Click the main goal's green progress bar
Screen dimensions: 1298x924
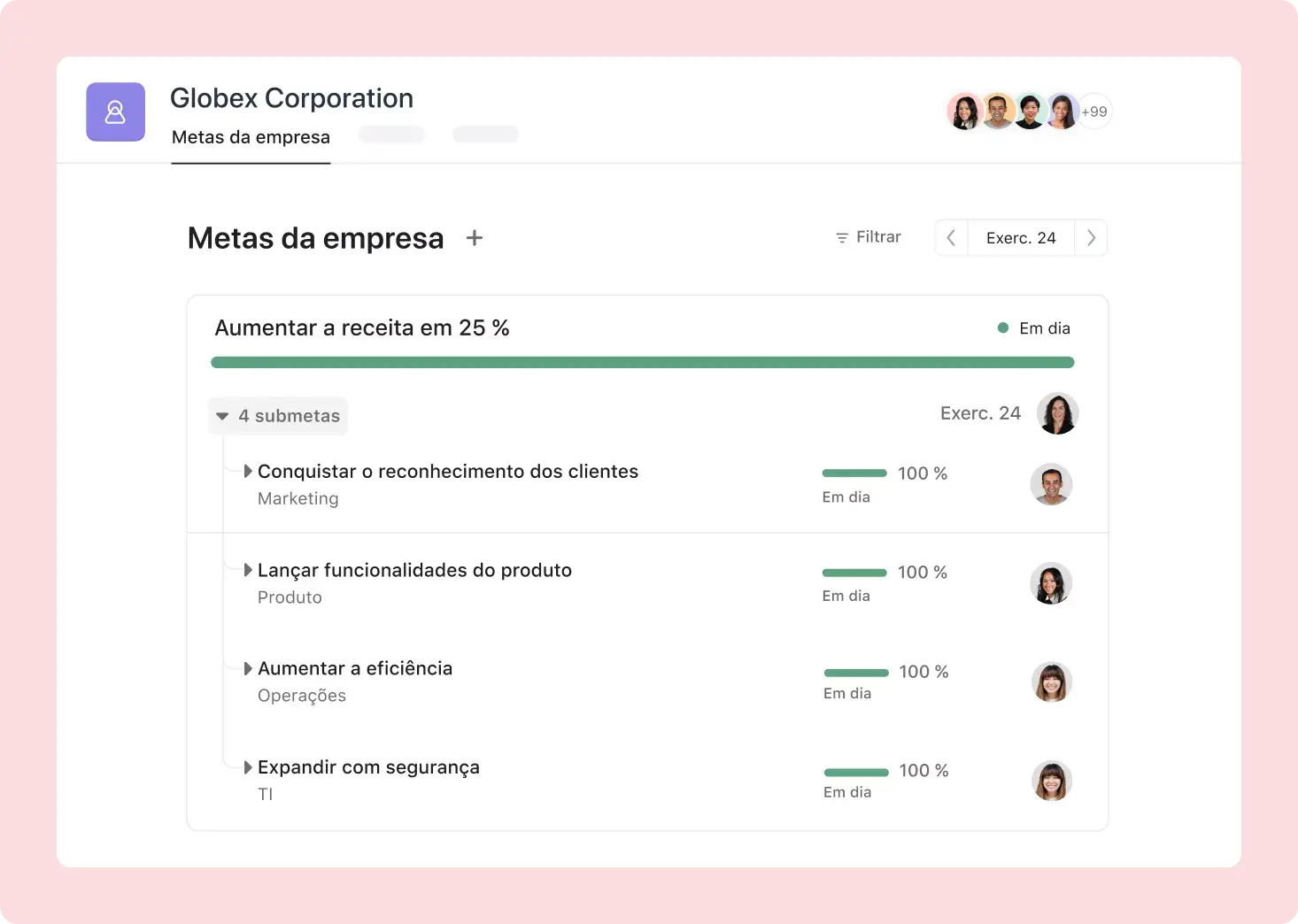tap(643, 362)
